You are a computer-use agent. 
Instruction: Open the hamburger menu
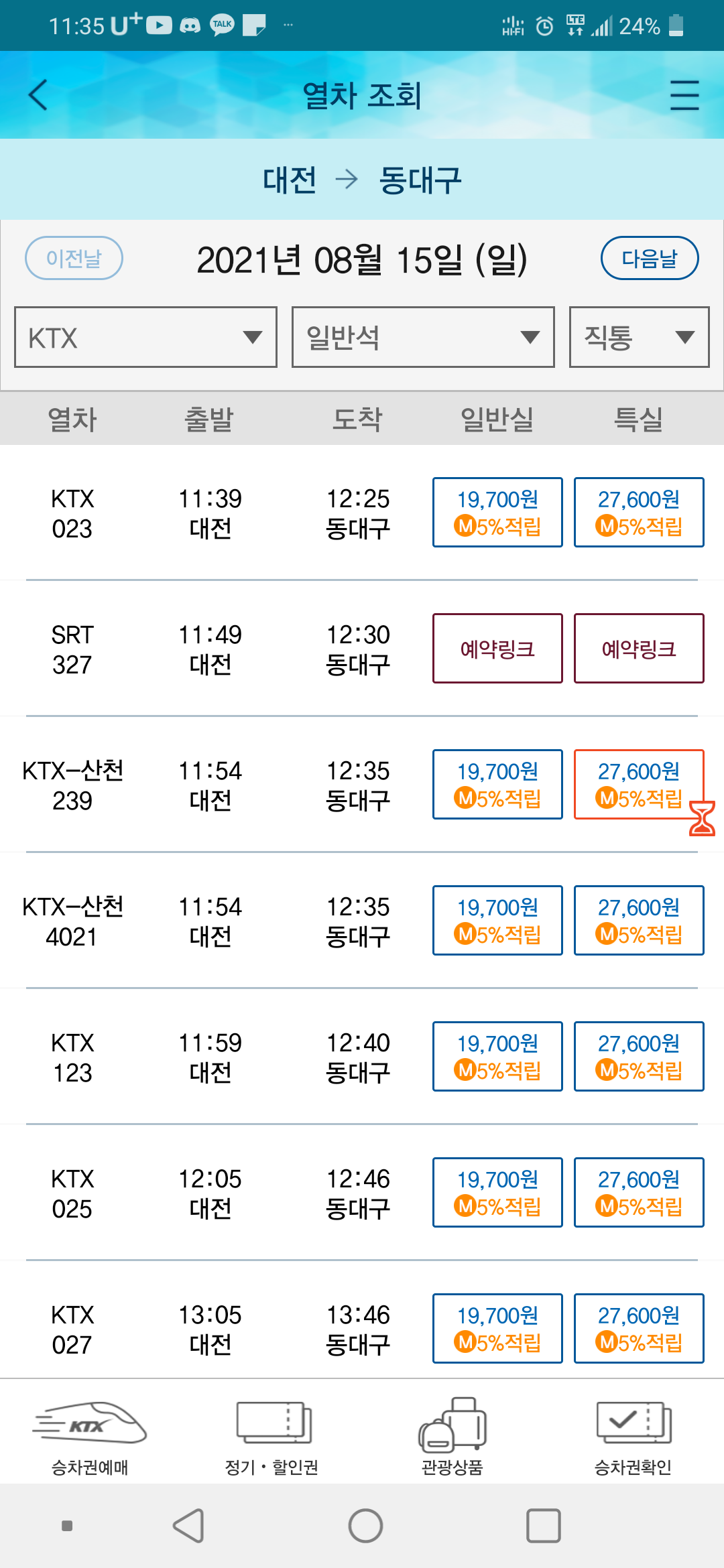click(x=684, y=94)
